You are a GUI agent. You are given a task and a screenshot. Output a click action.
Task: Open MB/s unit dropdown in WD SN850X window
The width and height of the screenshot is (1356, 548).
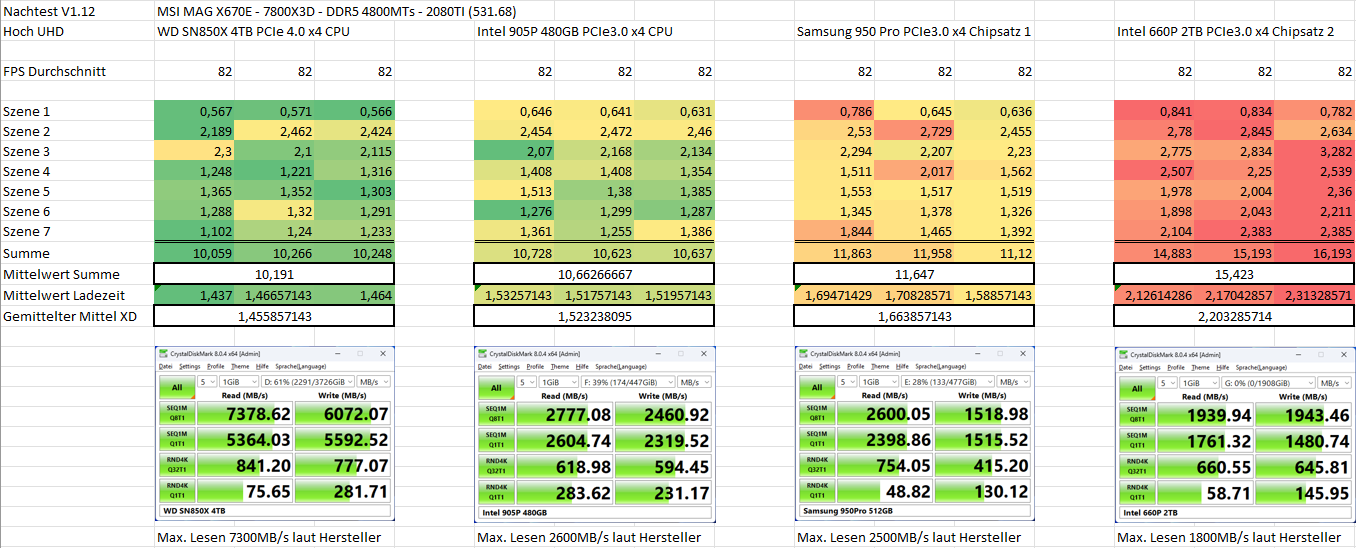(375, 382)
